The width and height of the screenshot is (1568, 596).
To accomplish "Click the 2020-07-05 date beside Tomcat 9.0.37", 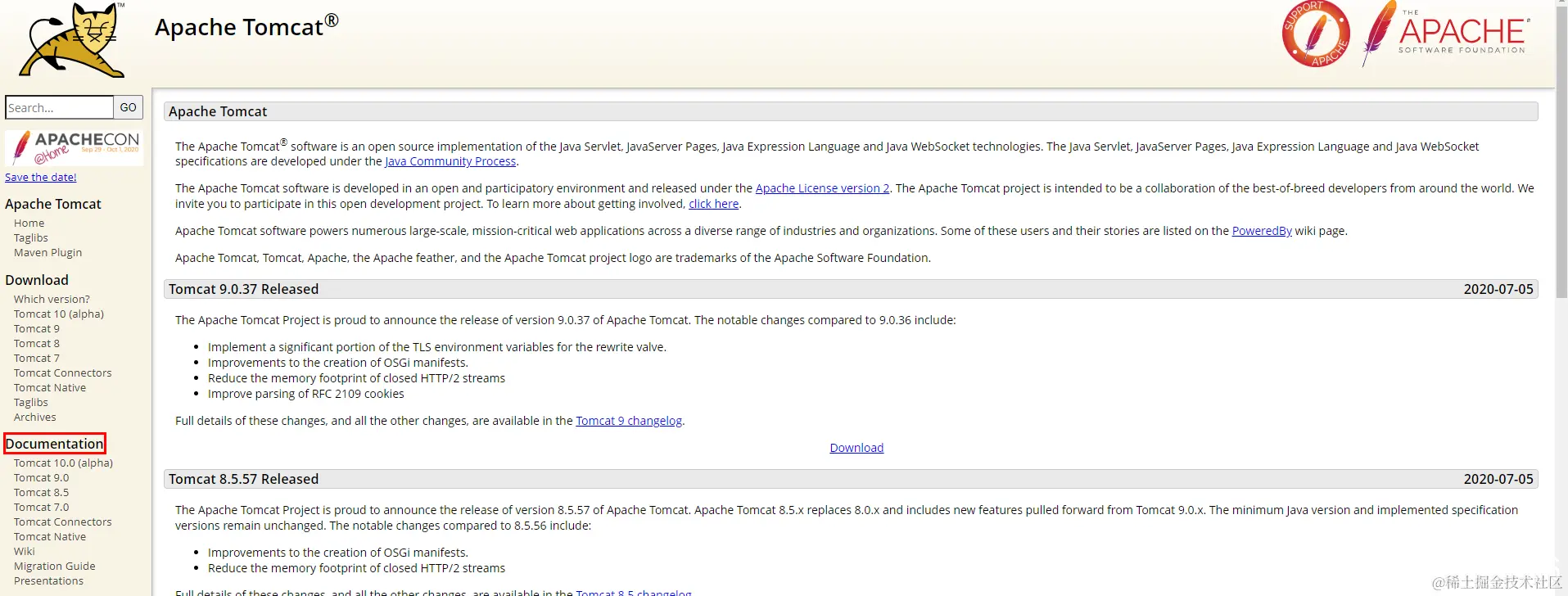I will pos(1498,289).
